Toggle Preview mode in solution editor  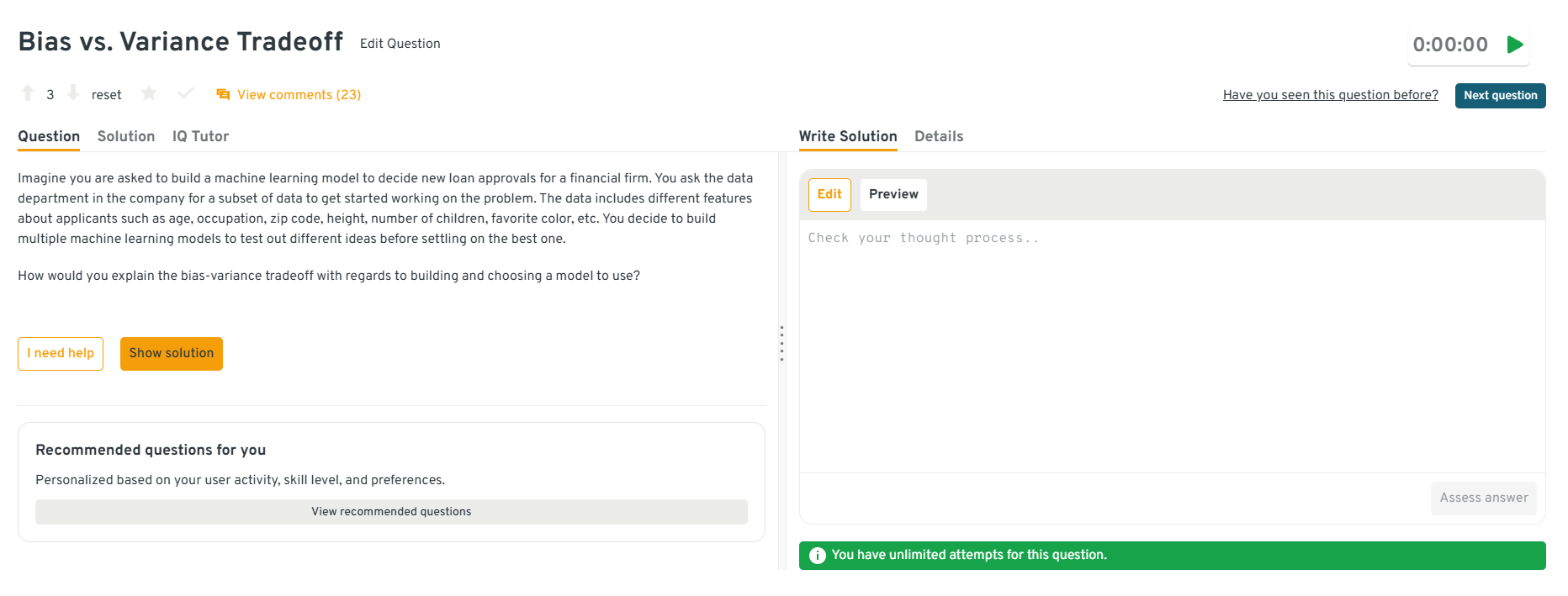893,194
